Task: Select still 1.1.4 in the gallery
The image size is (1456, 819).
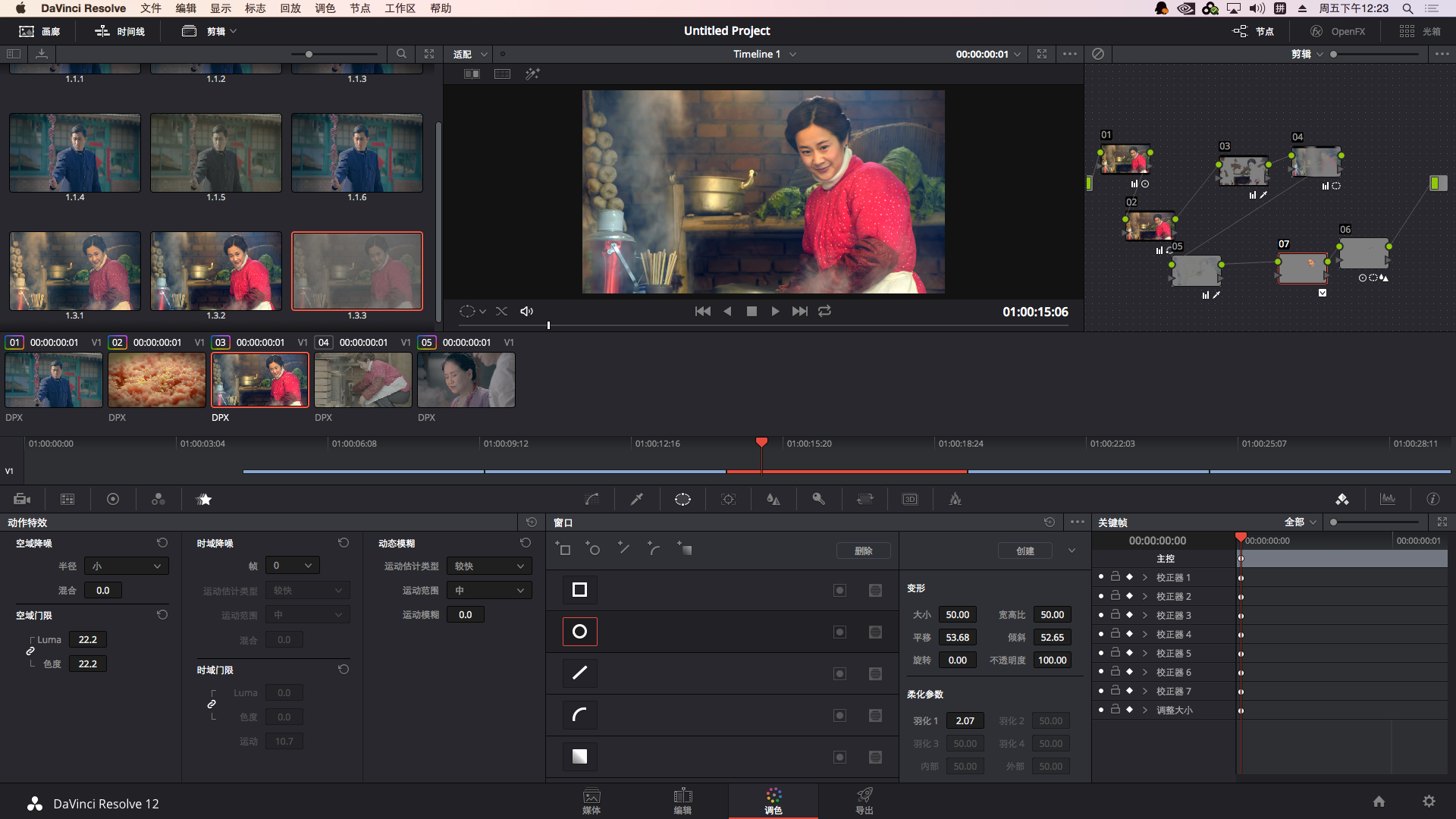Action: 75,152
